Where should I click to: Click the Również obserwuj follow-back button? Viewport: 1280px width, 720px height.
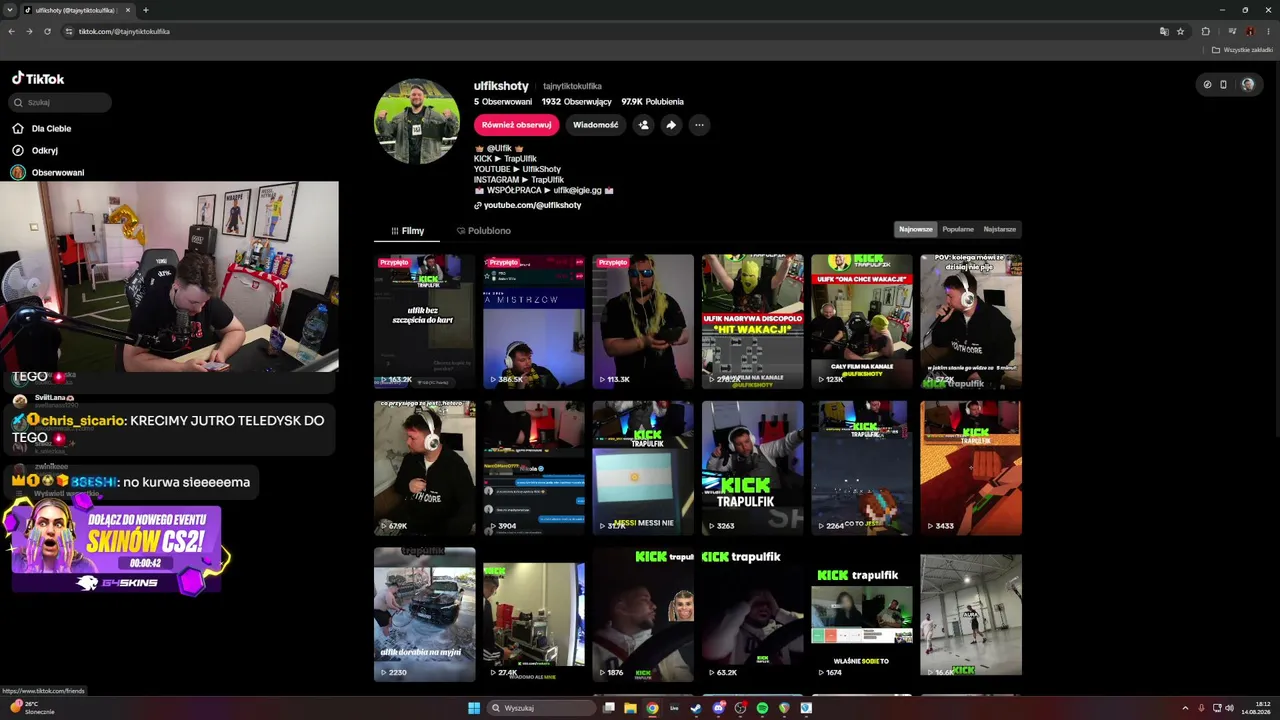pos(516,125)
